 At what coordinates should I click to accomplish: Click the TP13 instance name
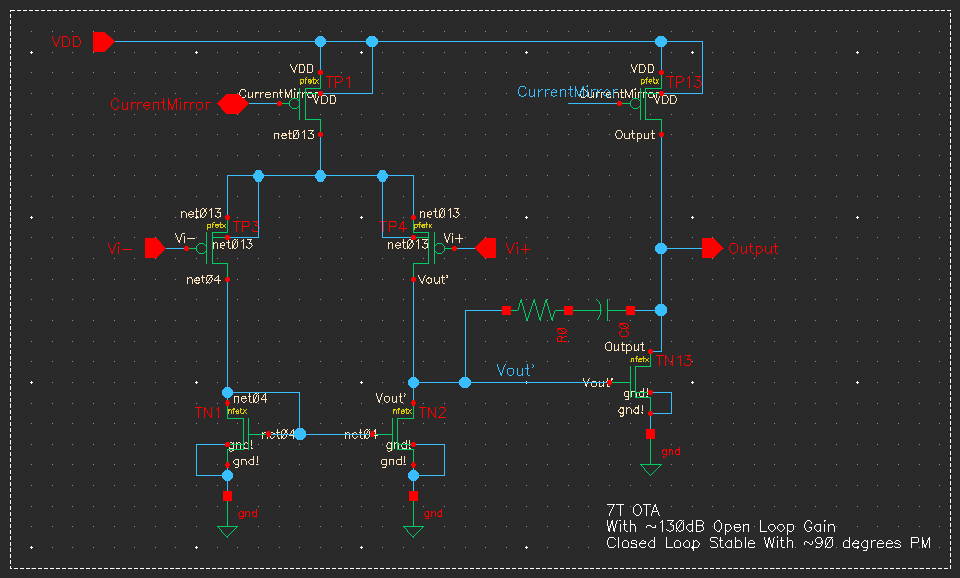coord(684,82)
